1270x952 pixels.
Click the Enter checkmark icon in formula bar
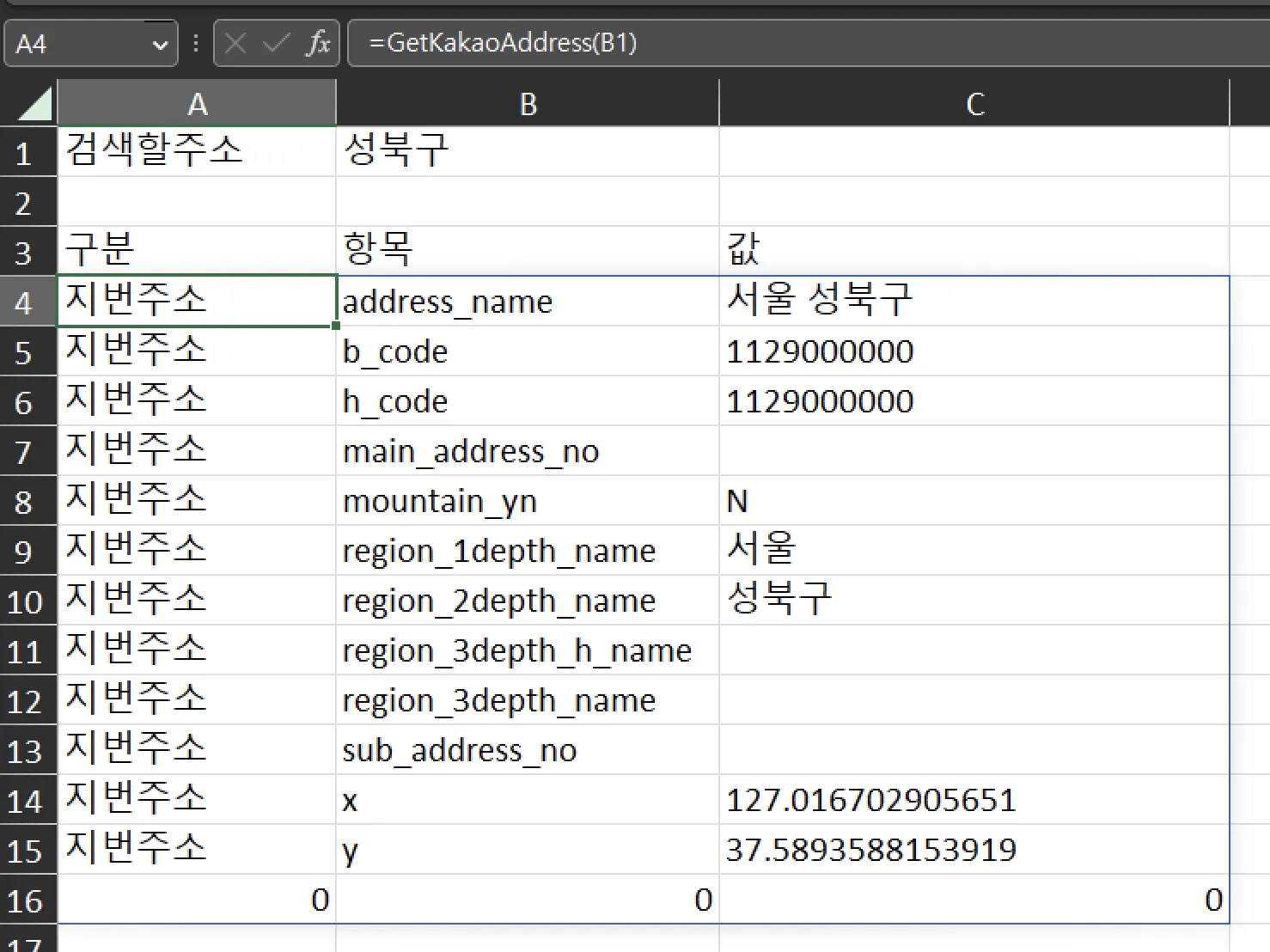coord(276,43)
